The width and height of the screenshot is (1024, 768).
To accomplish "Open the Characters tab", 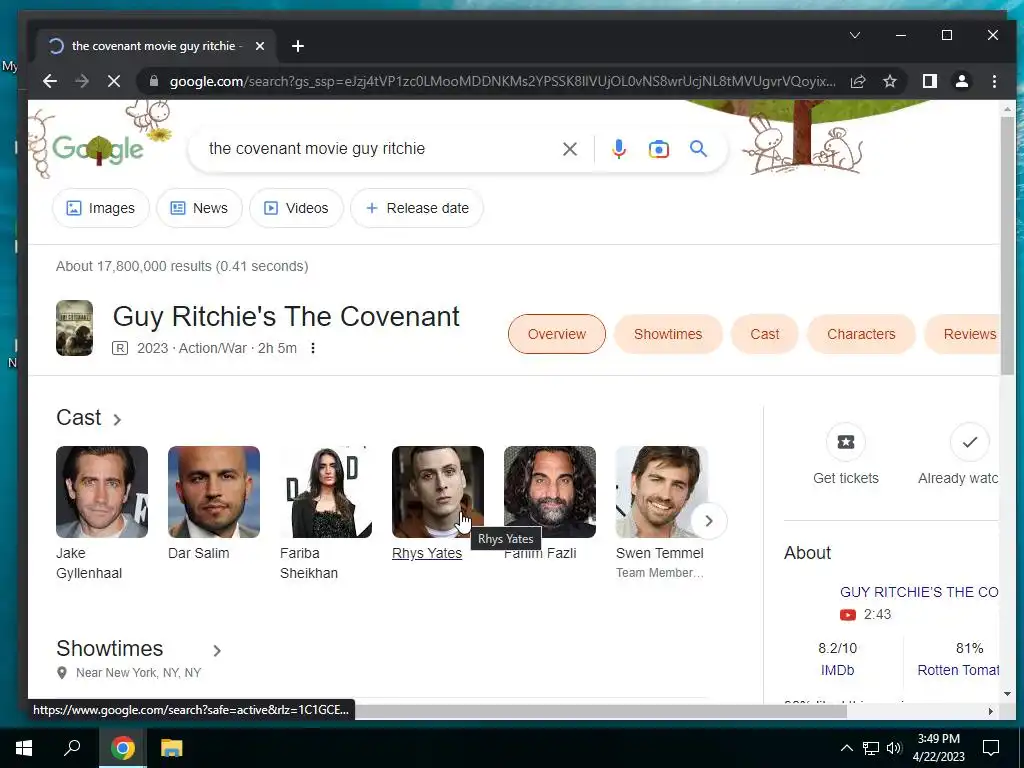I will tap(861, 334).
